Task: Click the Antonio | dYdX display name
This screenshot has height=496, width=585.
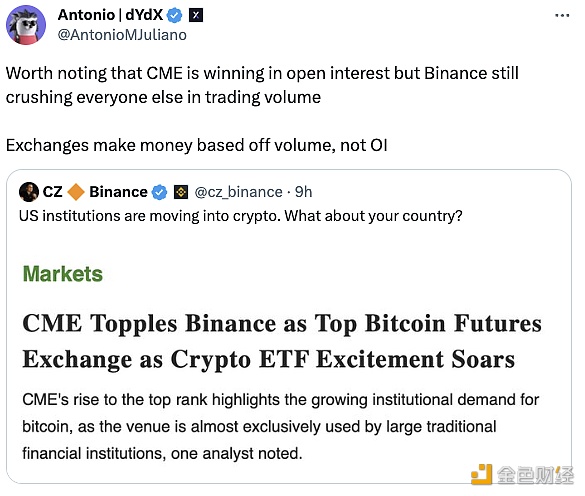Action: click(x=110, y=15)
